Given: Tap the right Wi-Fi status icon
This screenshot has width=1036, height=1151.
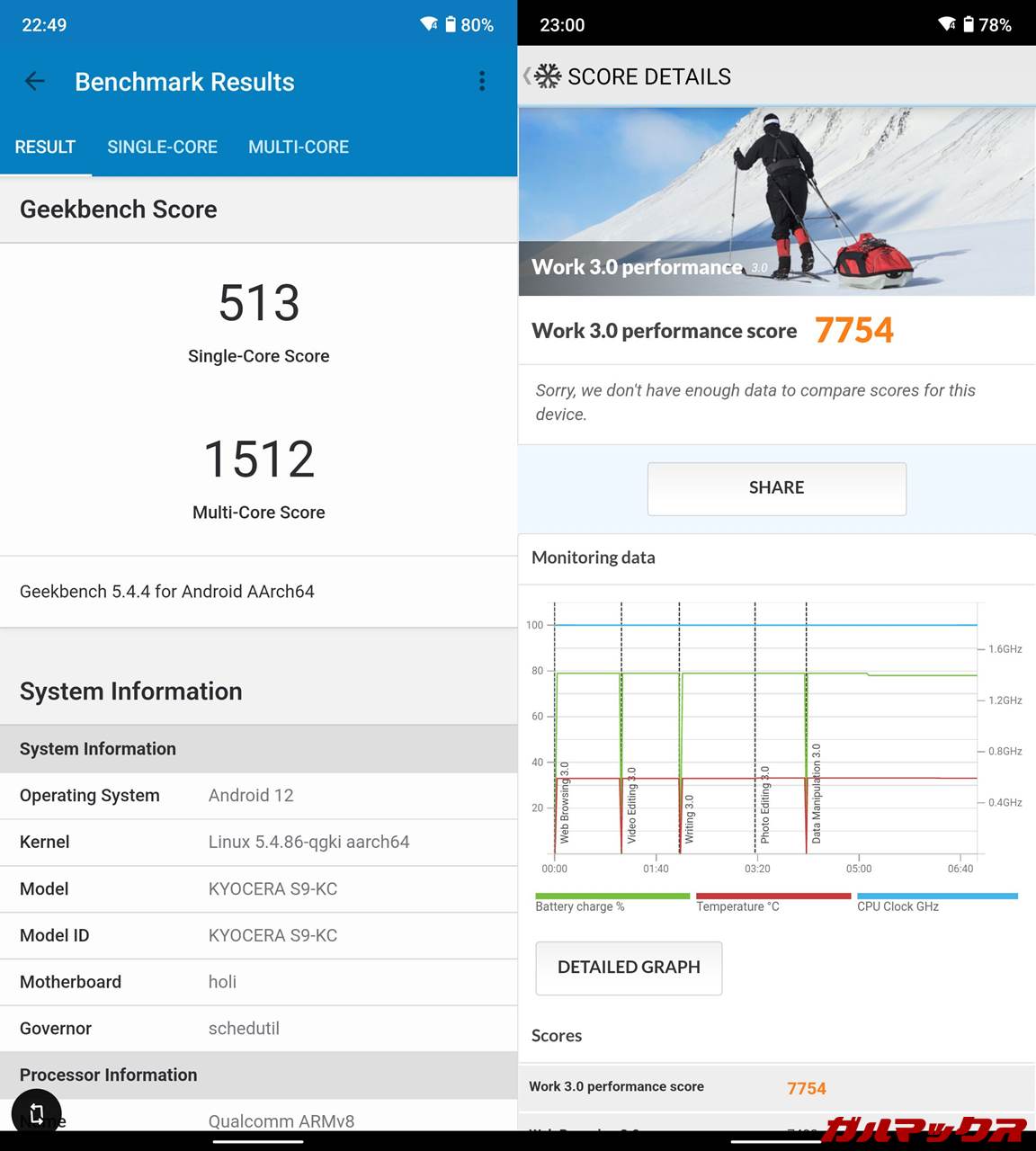Looking at the screenshot, I should (946, 24).
